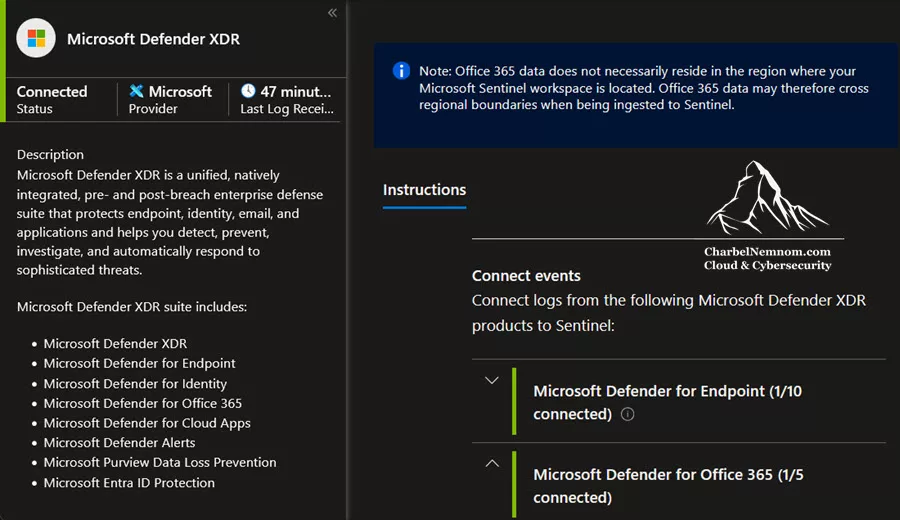The width and height of the screenshot is (900, 520).
Task: Click the 'Connect events' heading
Action: click(526, 275)
